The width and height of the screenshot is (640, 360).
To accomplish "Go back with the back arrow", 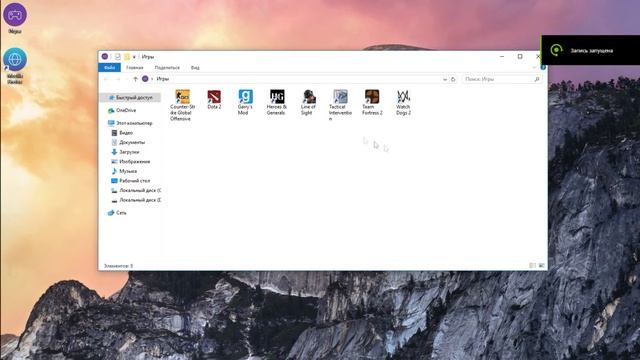I will [x=107, y=79].
